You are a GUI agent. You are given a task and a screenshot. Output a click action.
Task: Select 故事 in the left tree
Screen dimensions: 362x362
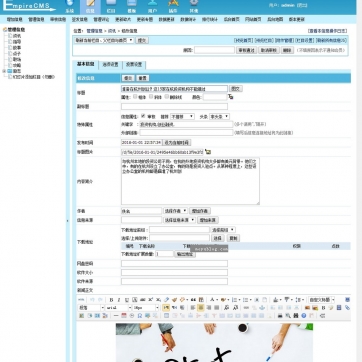coord(17,48)
